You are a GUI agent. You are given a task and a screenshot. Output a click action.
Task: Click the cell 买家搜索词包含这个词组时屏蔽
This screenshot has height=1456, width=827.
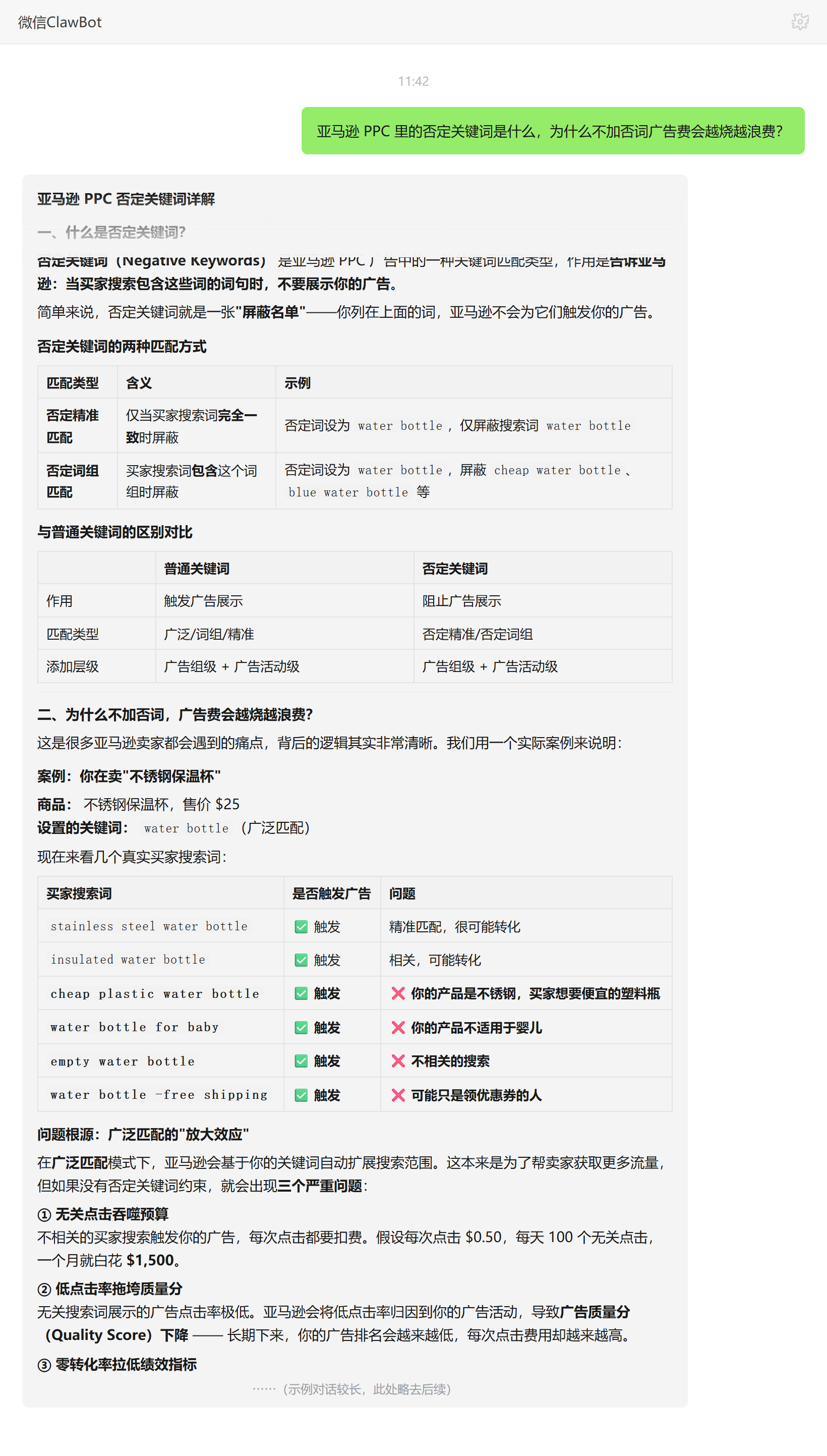196,481
